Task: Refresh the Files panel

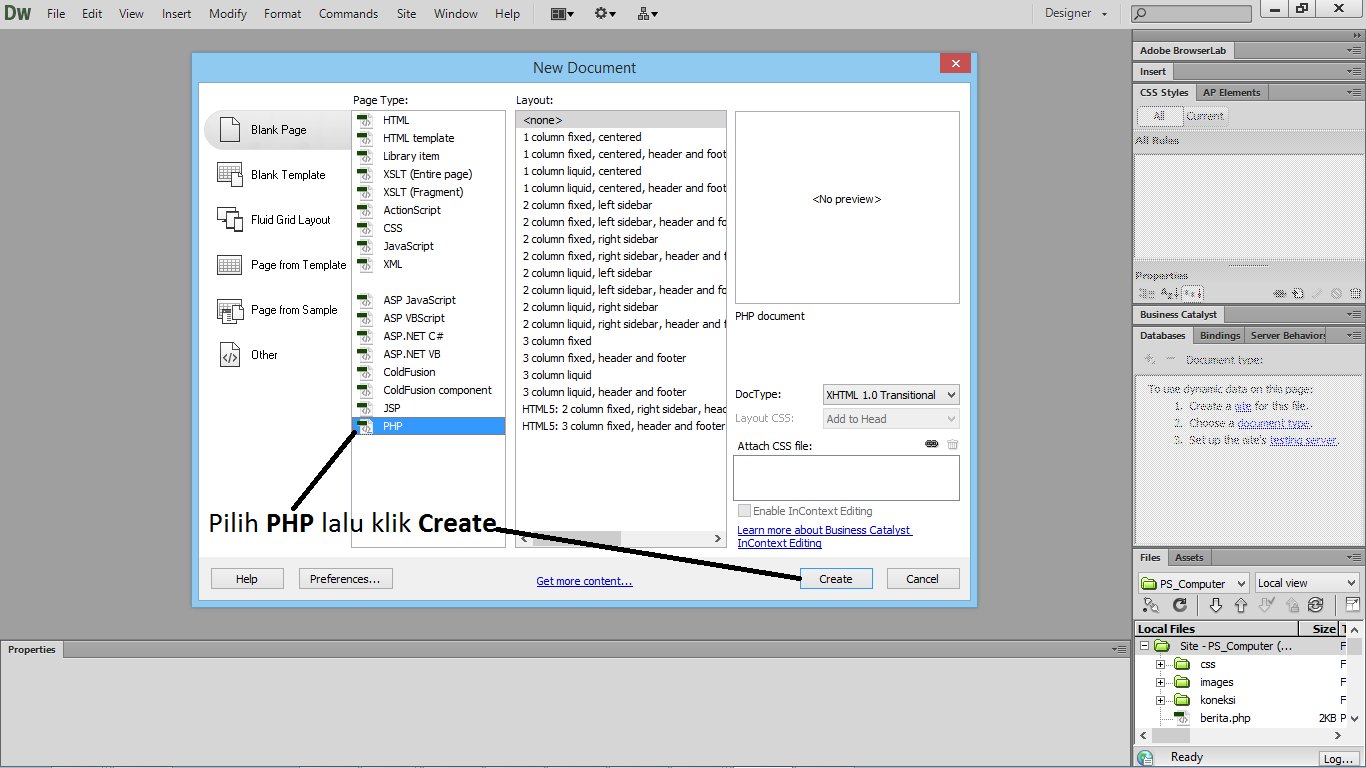Action: [x=1180, y=605]
